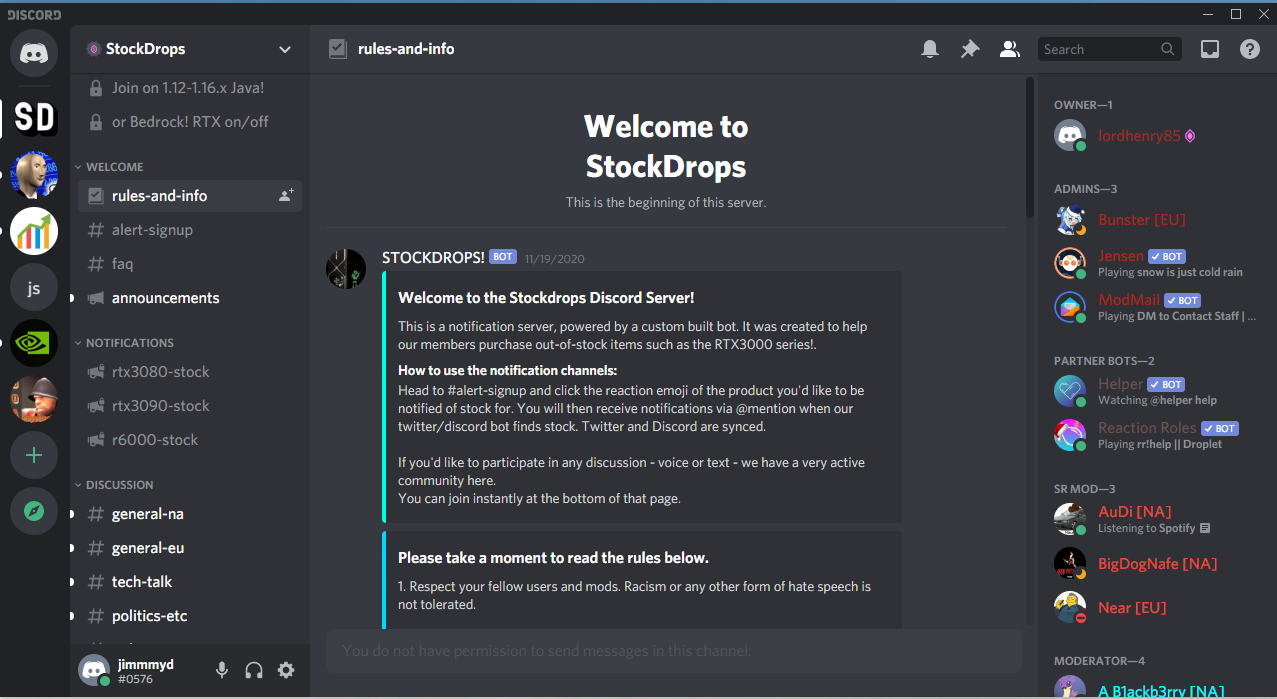Click the STOCKDROPS! bot username
1277x699 pixels.
433,257
